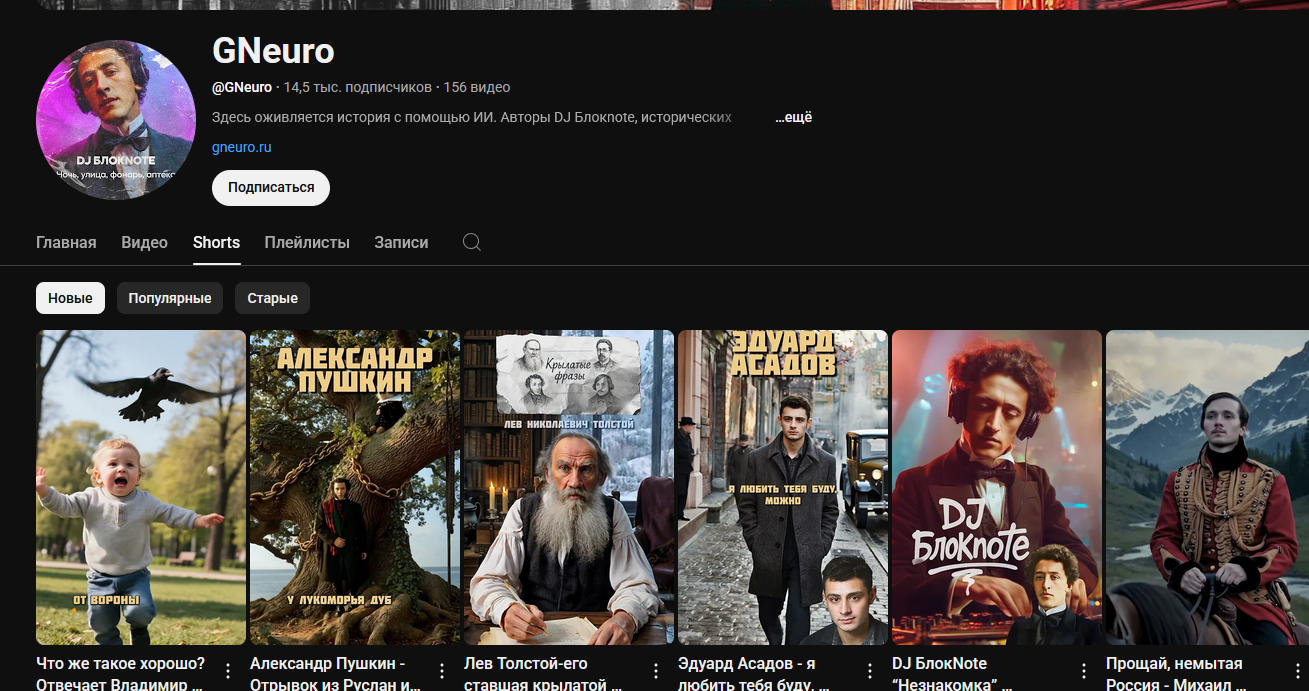The image size is (1309, 691).
Task: Select the Новые filter chip
Action: coord(70,298)
